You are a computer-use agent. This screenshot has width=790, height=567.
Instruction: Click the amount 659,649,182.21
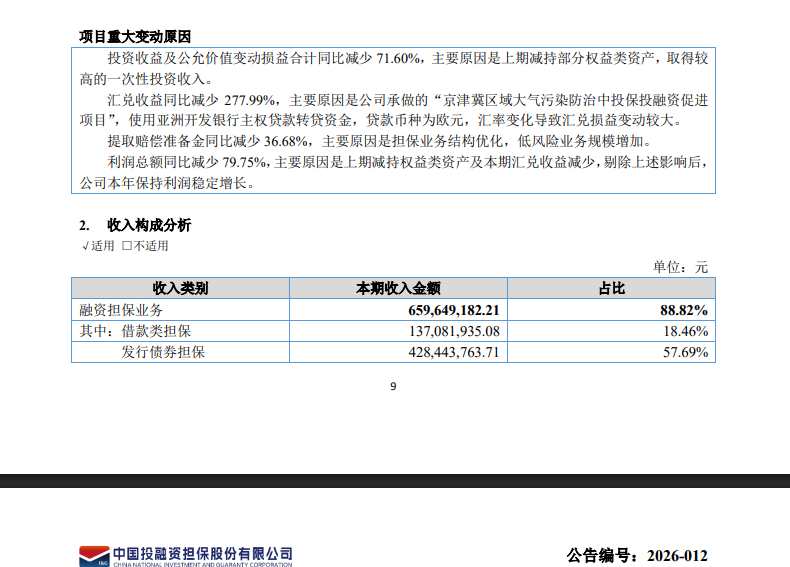coord(453,310)
